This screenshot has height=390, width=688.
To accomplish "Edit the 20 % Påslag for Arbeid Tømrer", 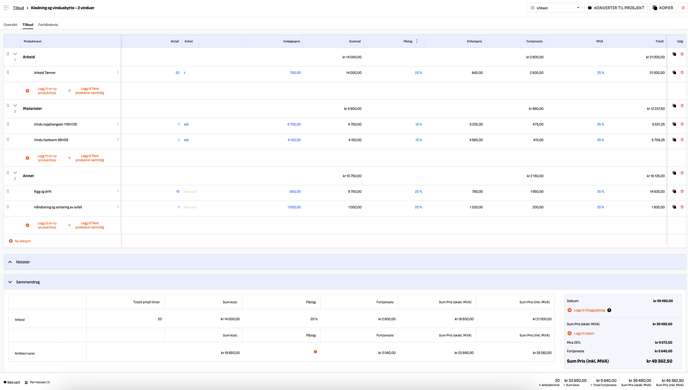I will click(x=418, y=72).
